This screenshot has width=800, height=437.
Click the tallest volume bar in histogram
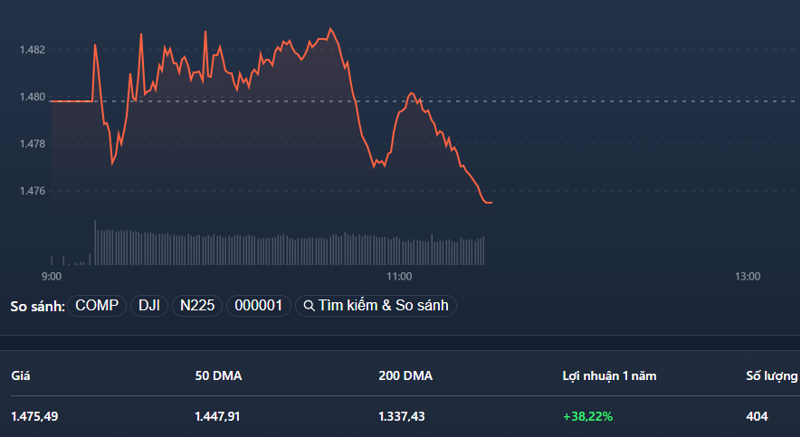point(95,243)
